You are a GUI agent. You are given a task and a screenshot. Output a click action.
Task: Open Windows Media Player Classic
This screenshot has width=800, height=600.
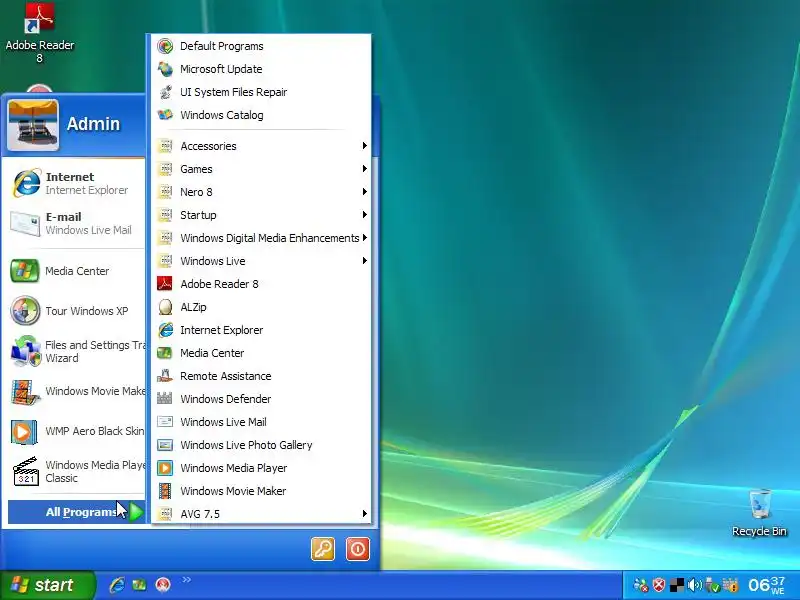(x=76, y=471)
